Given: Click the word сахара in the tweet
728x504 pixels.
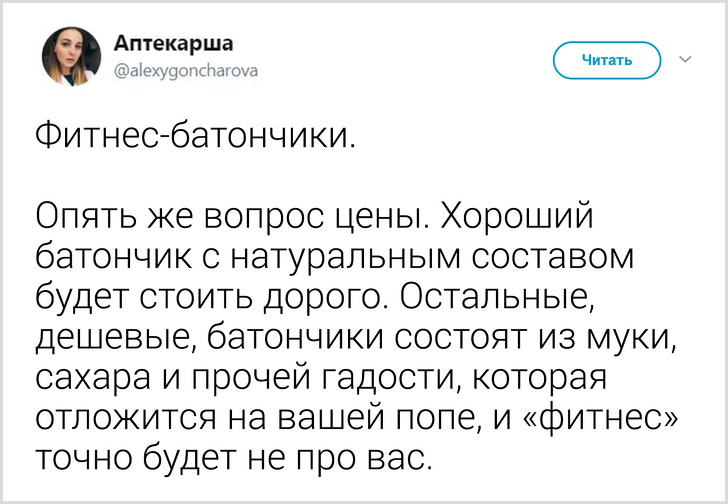Looking at the screenshot, I should [x=90, y=380].
